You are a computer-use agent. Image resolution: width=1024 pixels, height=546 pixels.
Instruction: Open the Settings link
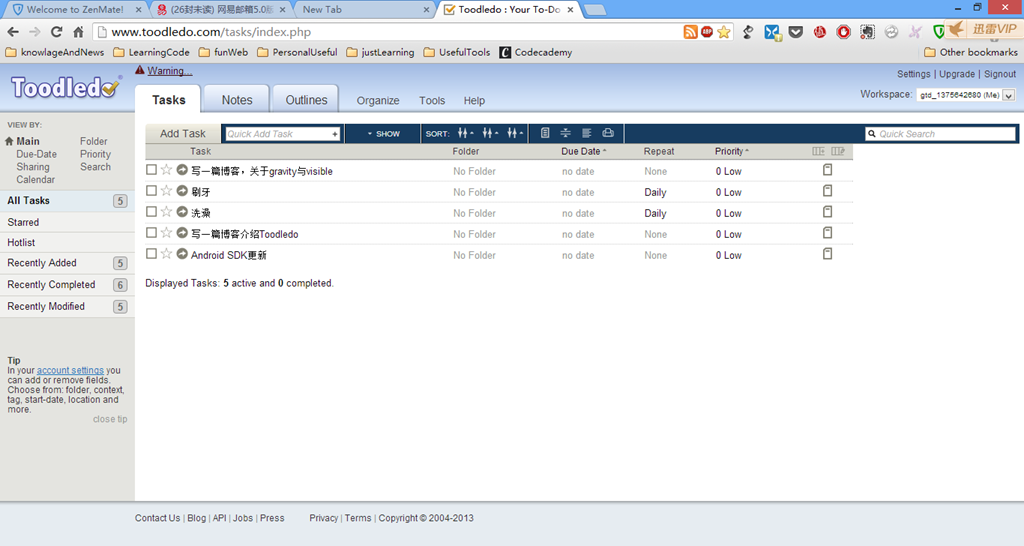pos(913,74)
